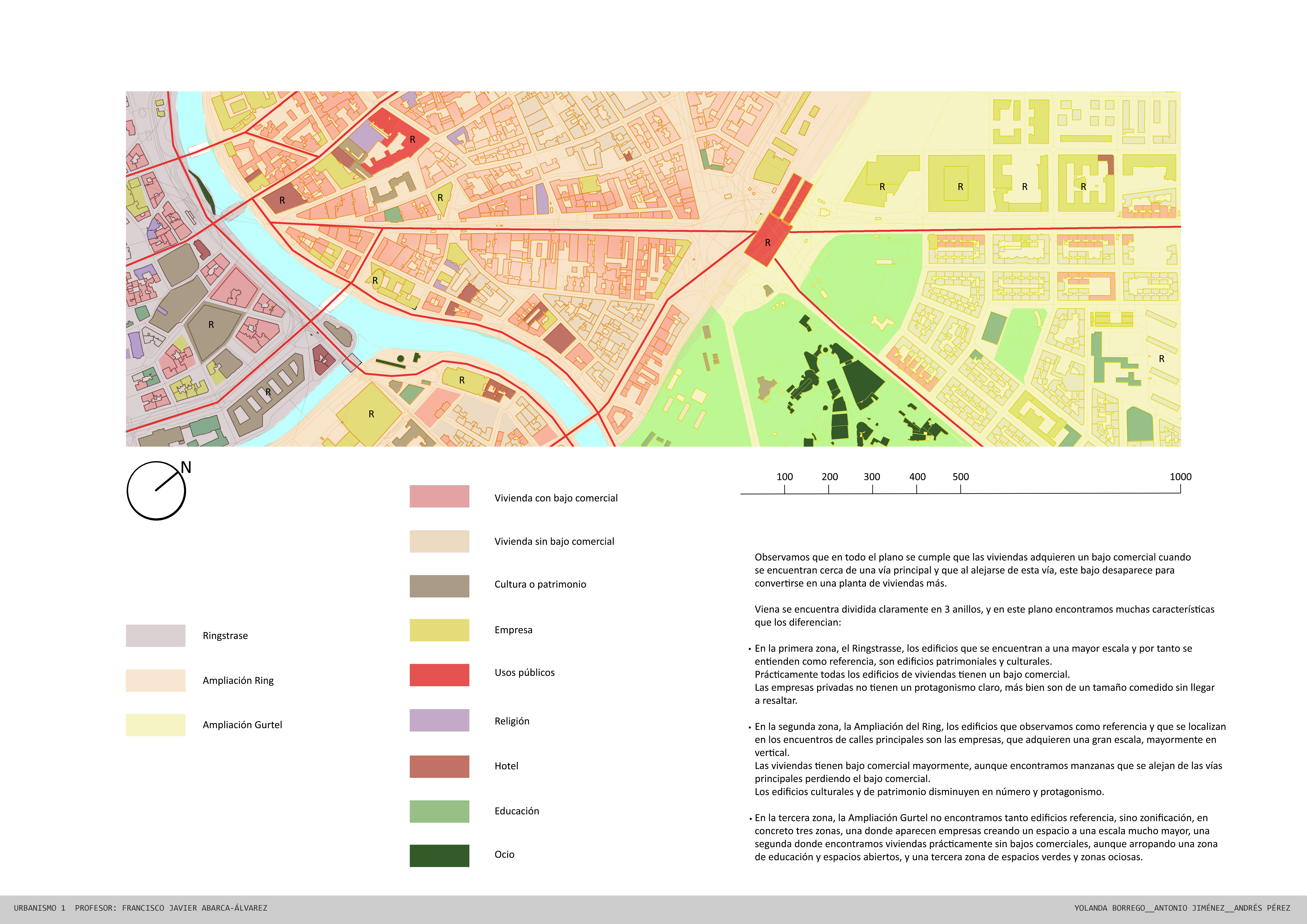The height and width of the screenshot is (924, 1307).
Task: Select the purple Religión legend swatch
Action: click(x=439, y=720)
